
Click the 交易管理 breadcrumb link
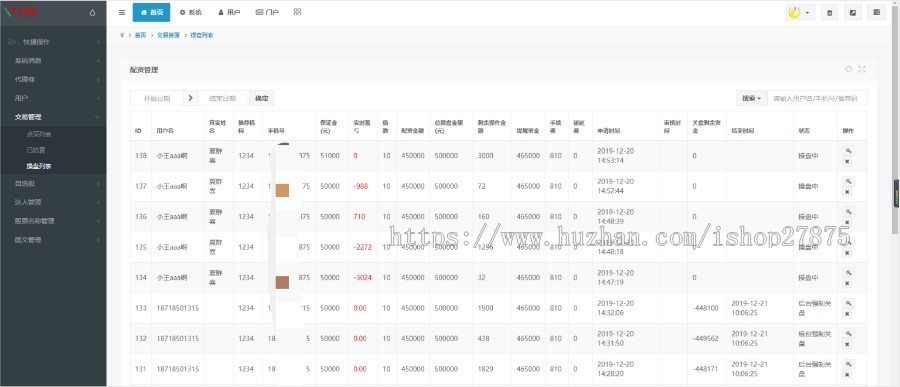click(x=168, y=35)
